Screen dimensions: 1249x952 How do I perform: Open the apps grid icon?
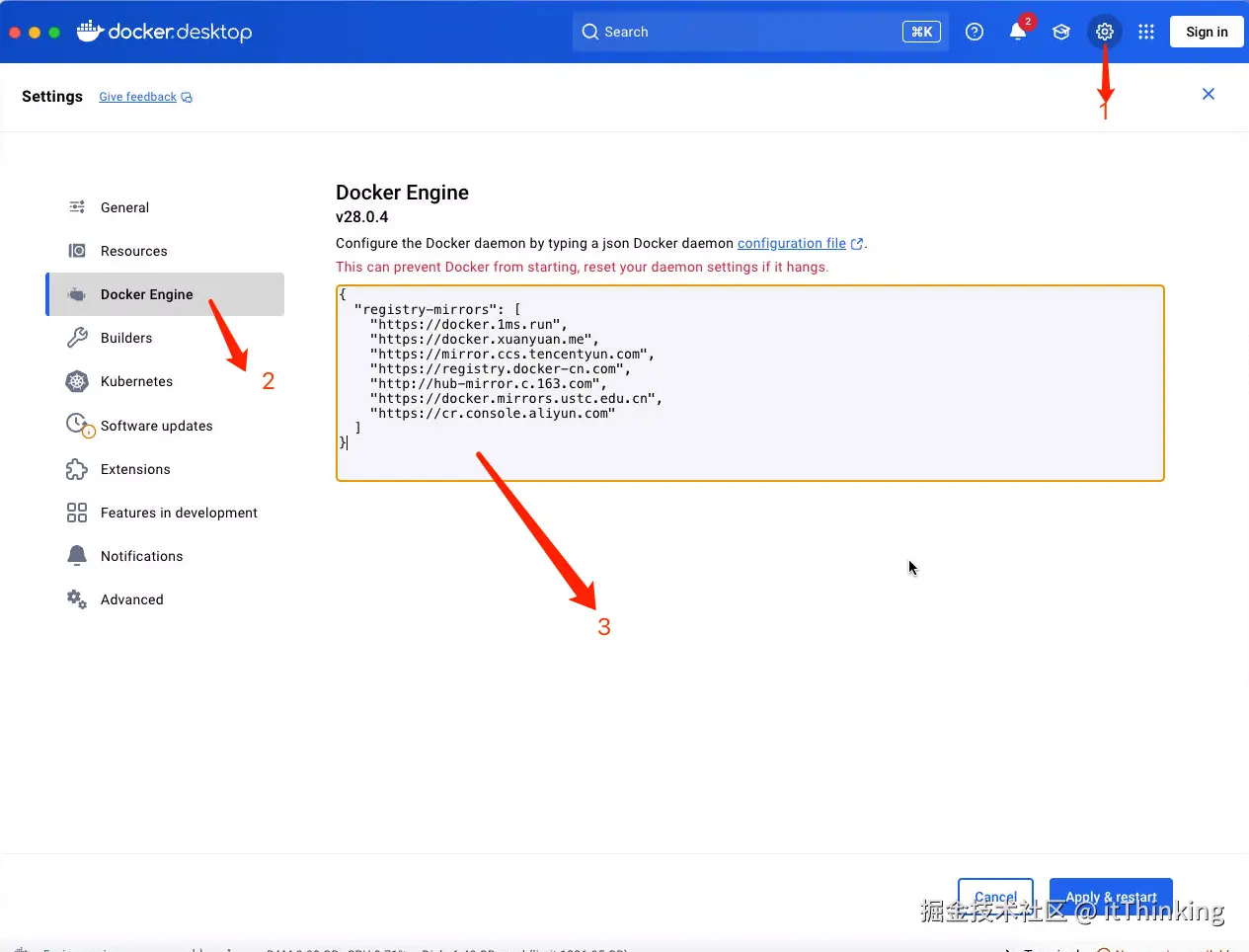click(1146, 32)
